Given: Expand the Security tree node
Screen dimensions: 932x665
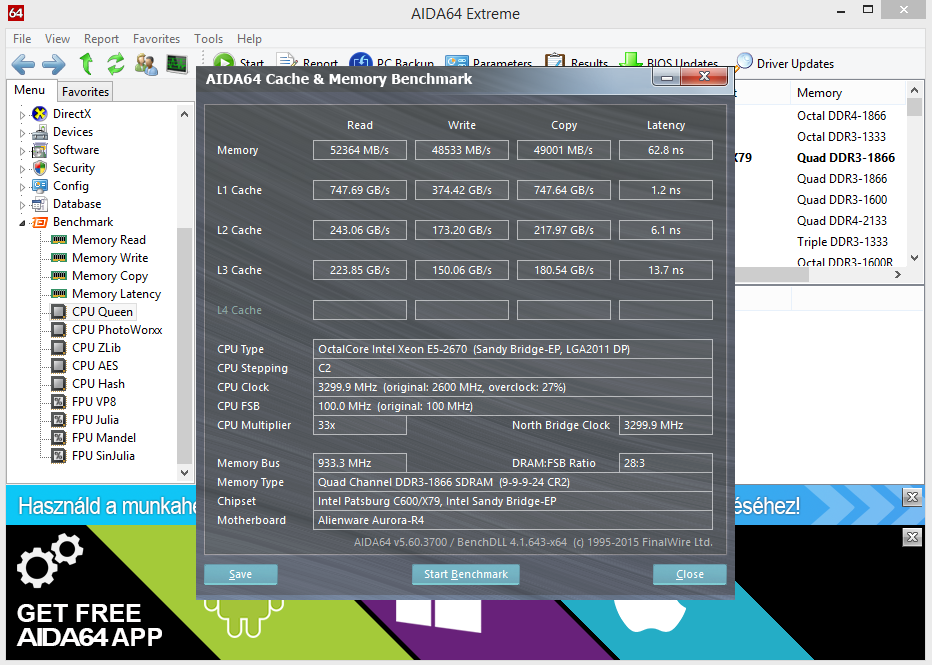Looking at the screenshot, I should point(23,169).
